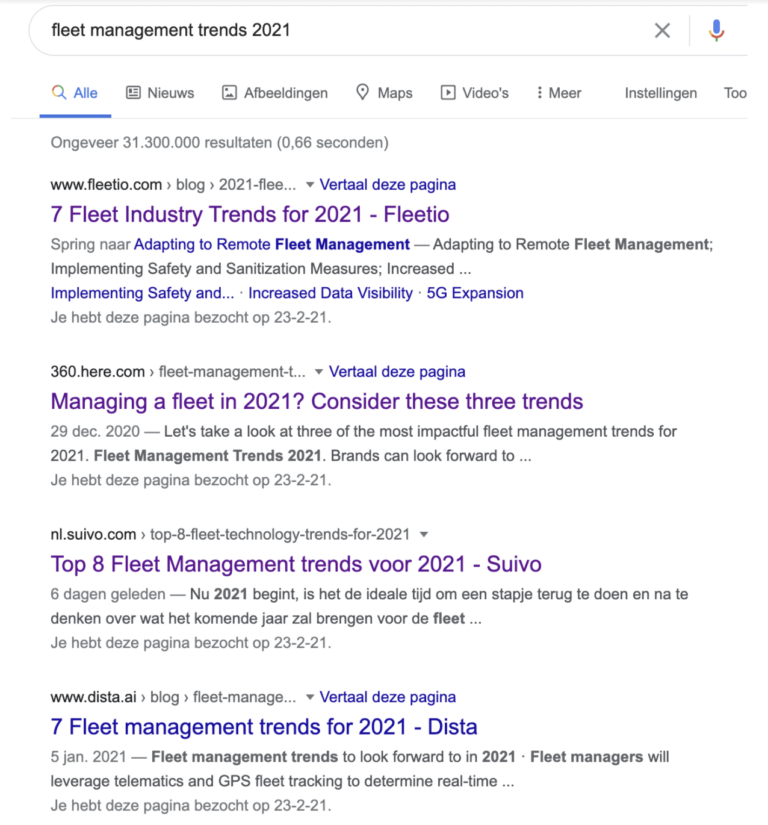The width and height of the screenshot is (768, 825).
Task: Click the Video's play icon
Action: (446, 92)
